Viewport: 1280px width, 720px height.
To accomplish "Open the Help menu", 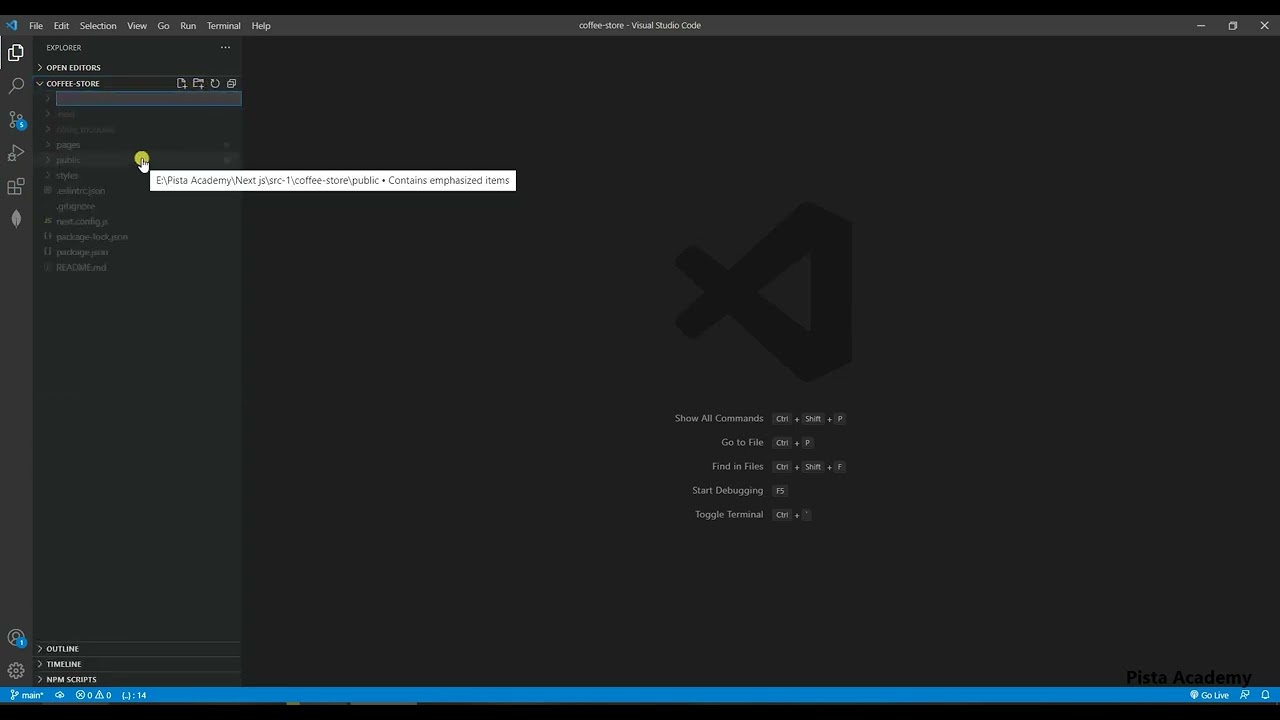I will pos(261,26).
